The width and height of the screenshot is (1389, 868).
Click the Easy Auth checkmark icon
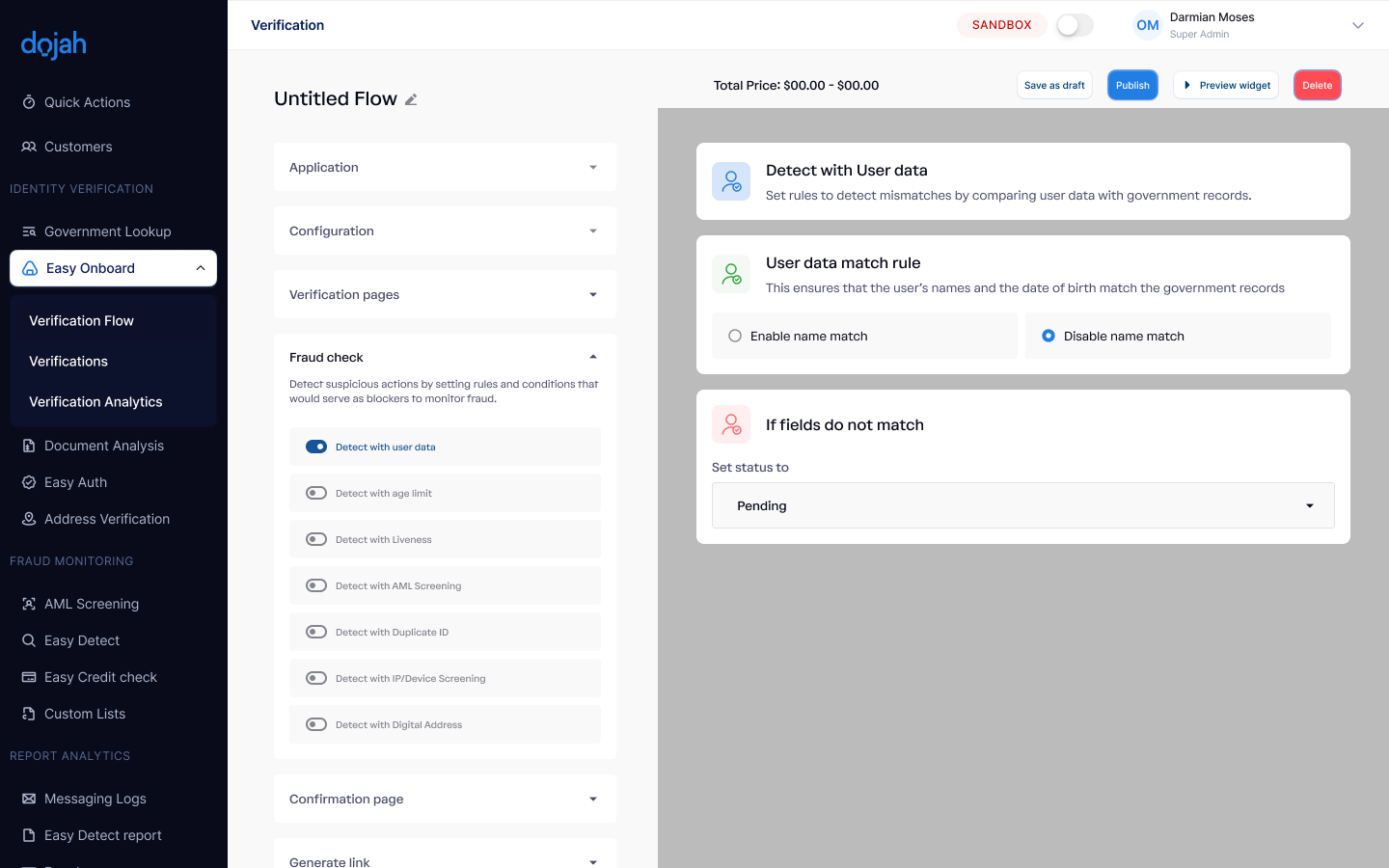[29, 482]
